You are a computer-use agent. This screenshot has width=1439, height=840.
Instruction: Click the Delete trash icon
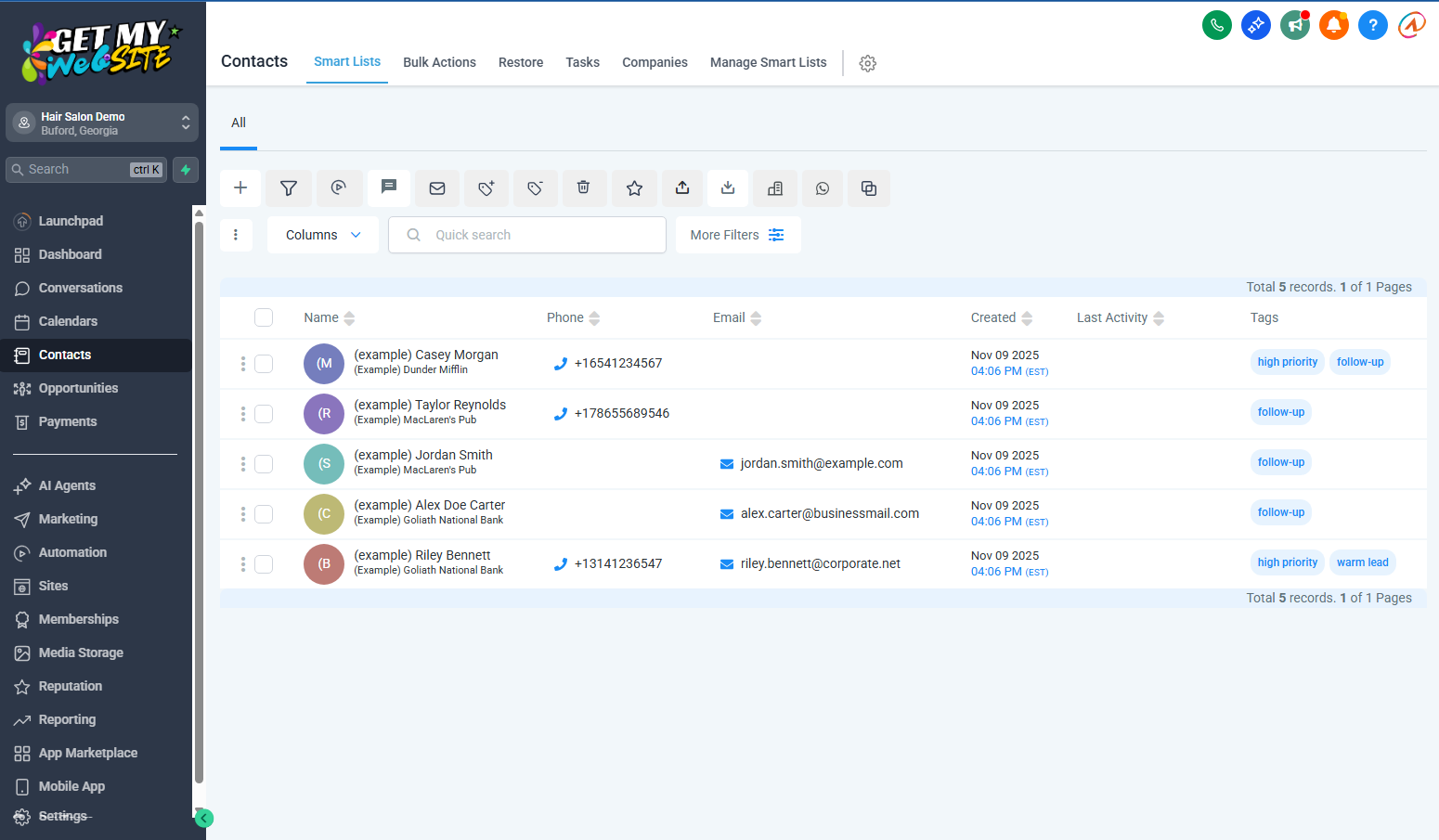[x=583, y=188]
